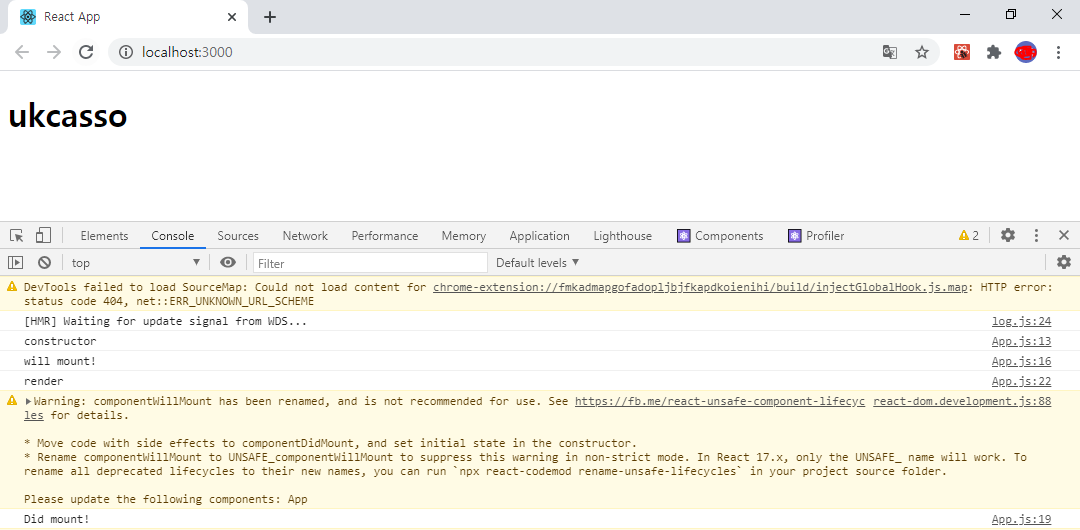This screenshot has width=1080, height=530.
Task: Open Console settings gear
Action: click(x=1064, y=262)
